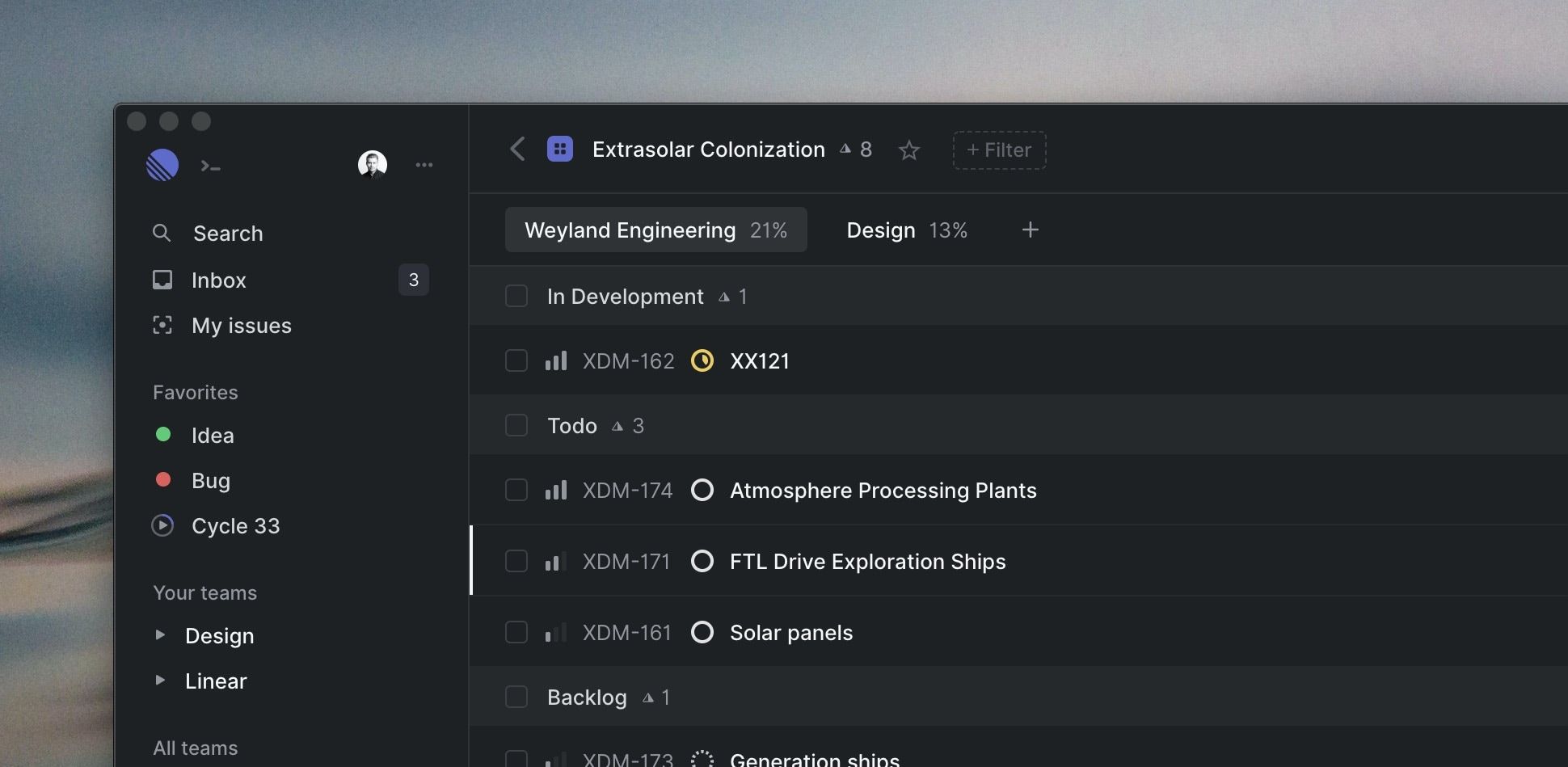
Task: Open the Inbox from the sidebar
Action: 219,280
